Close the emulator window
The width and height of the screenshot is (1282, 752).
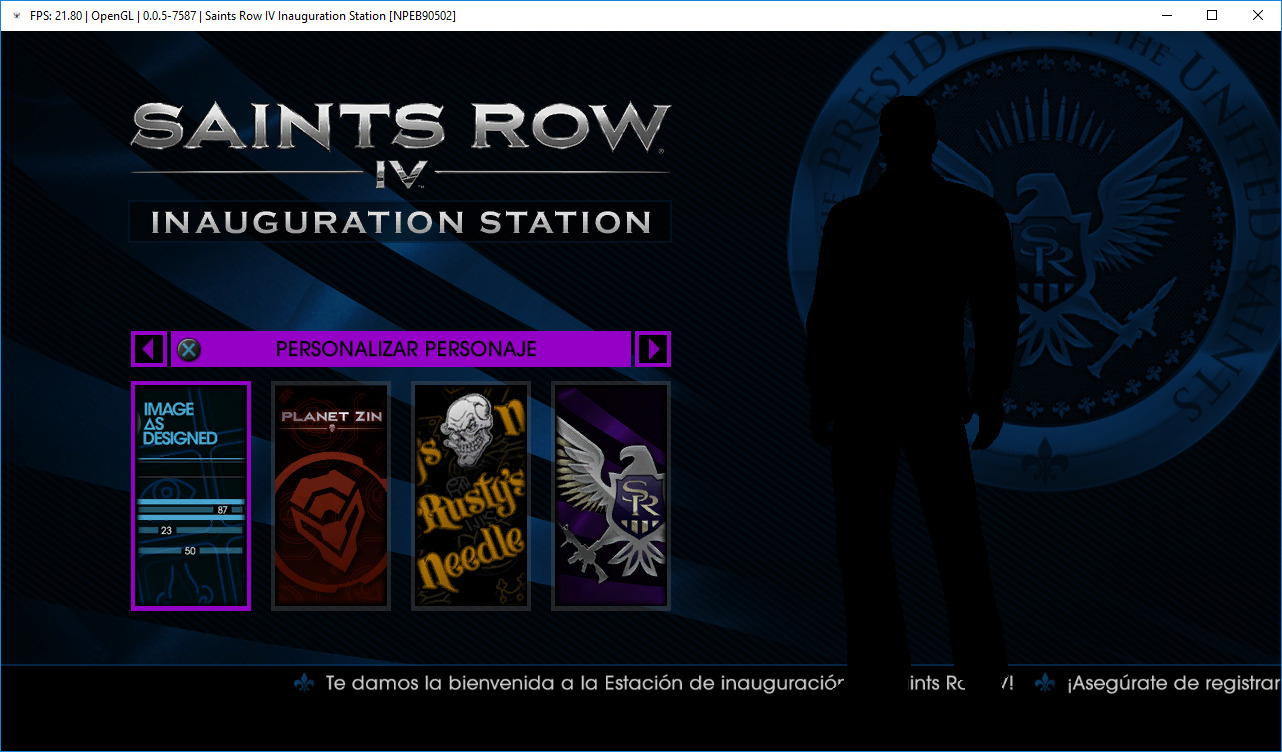coord(1258,15)
